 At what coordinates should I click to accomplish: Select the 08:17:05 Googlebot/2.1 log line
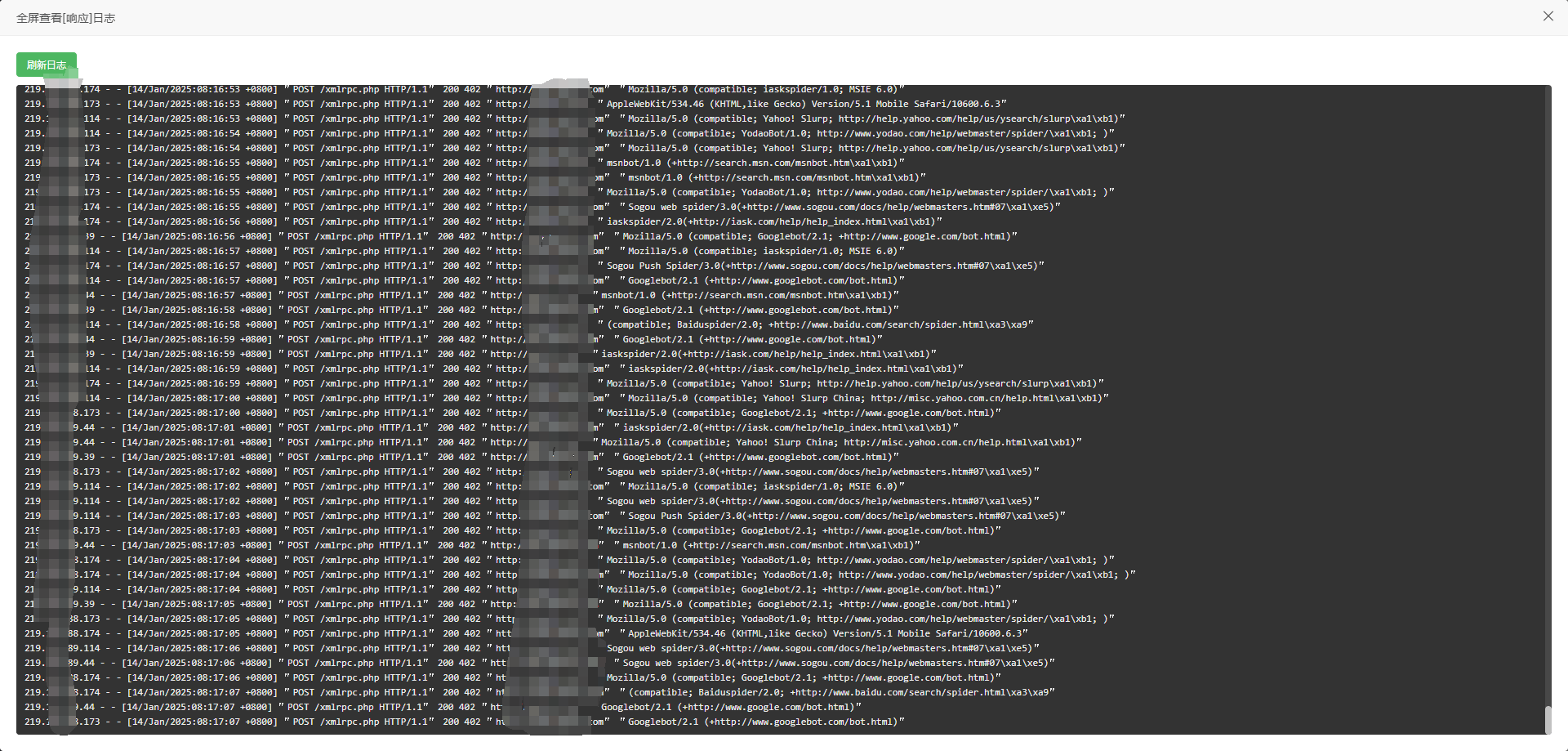coord(521,604)
